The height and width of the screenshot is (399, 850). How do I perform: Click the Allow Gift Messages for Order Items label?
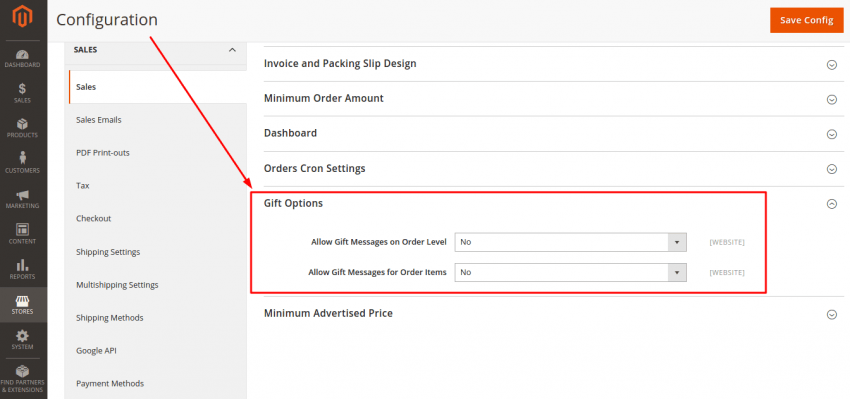click(x=377, y=273)
